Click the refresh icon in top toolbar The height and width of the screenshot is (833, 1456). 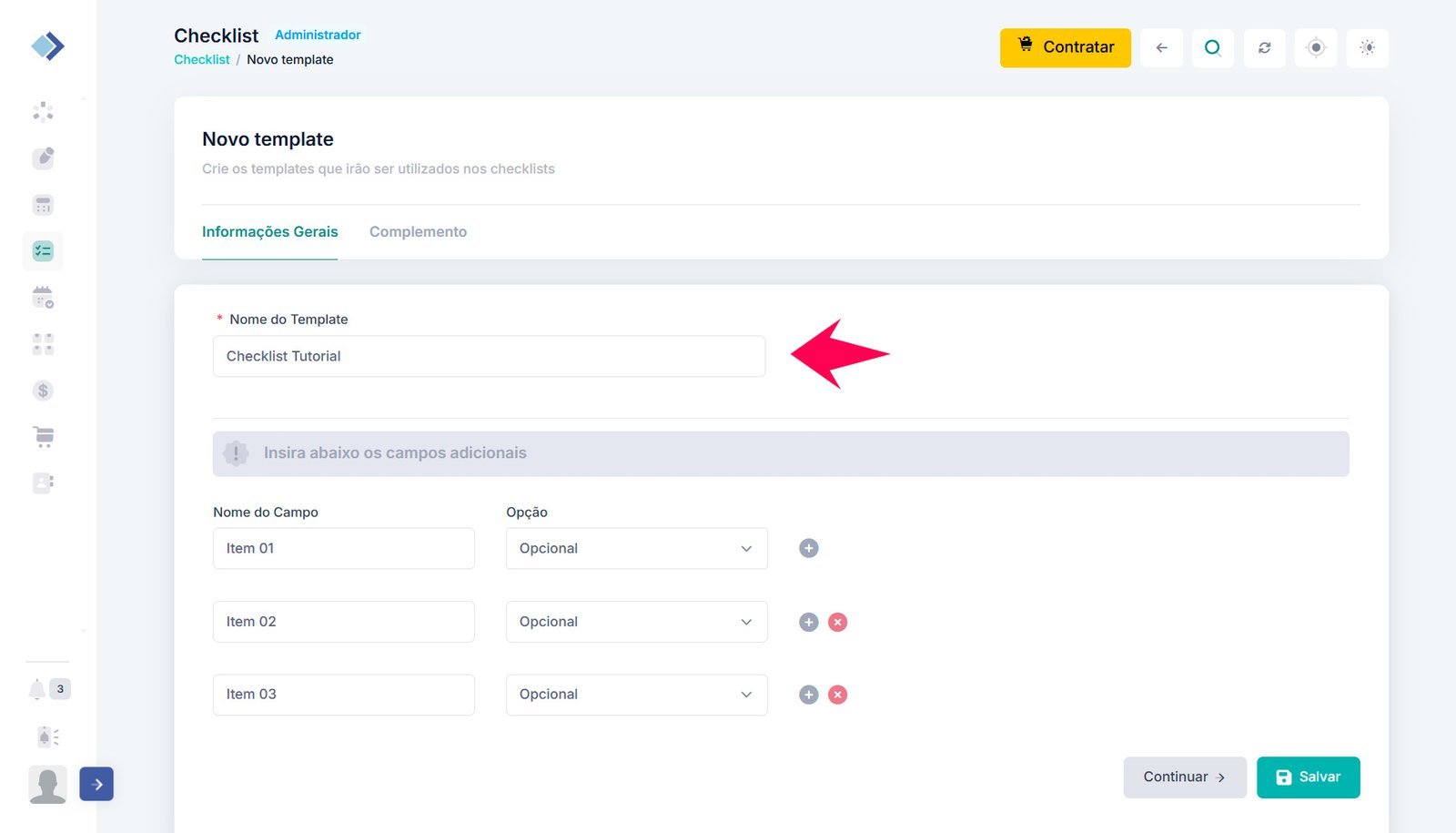[1264, 47]
